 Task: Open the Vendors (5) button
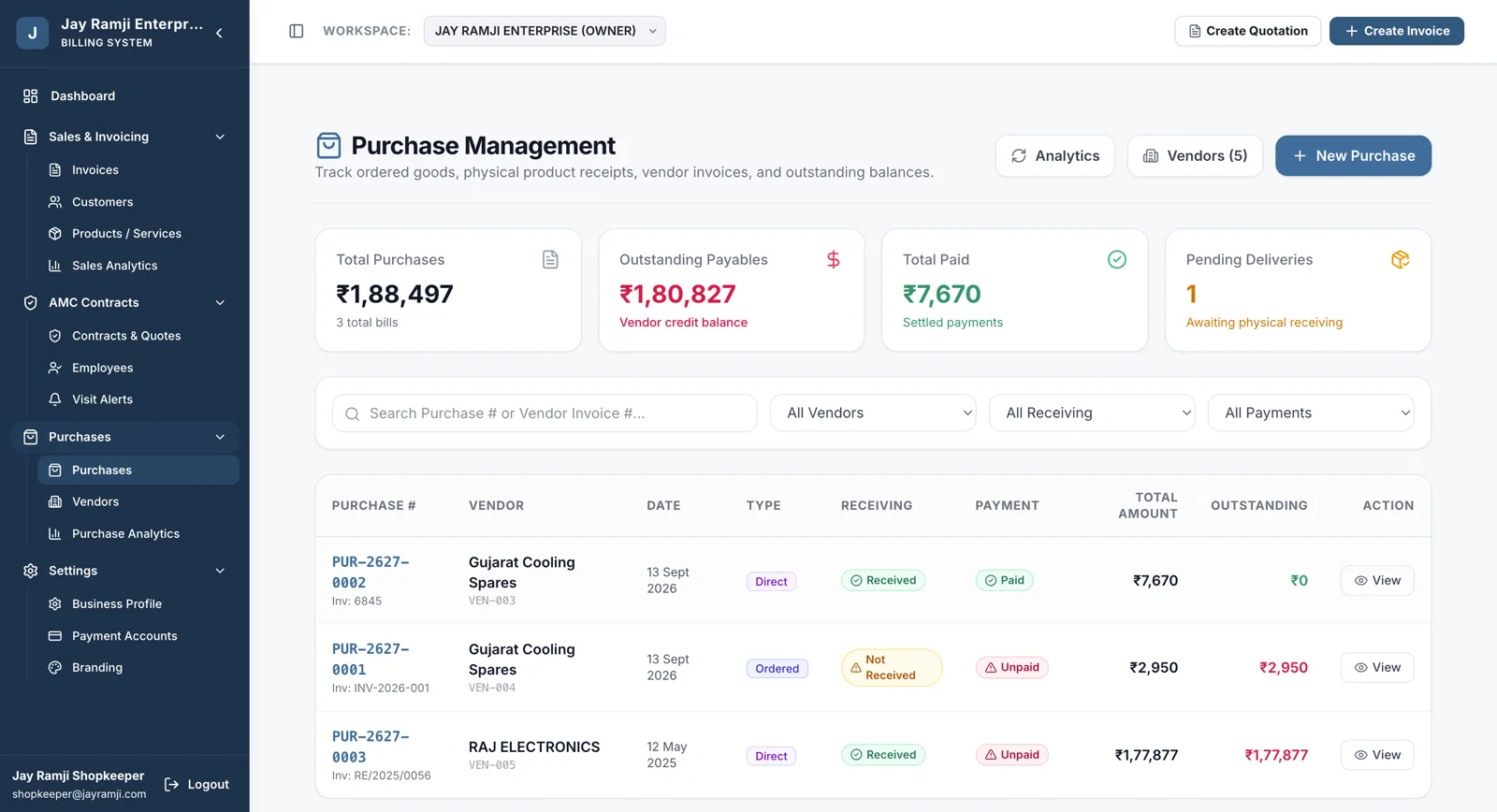point(1195,156)
